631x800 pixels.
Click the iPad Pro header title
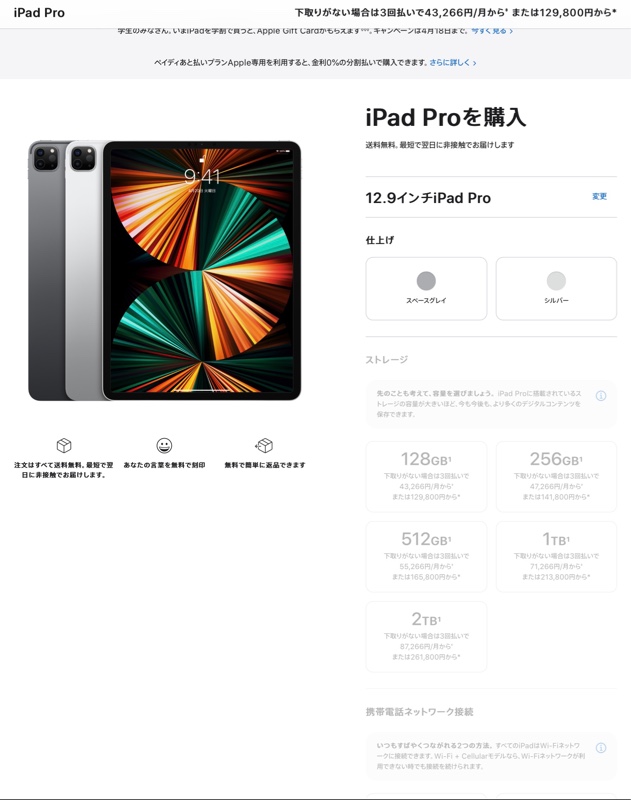pyautogui.click(x=39, y=13)
